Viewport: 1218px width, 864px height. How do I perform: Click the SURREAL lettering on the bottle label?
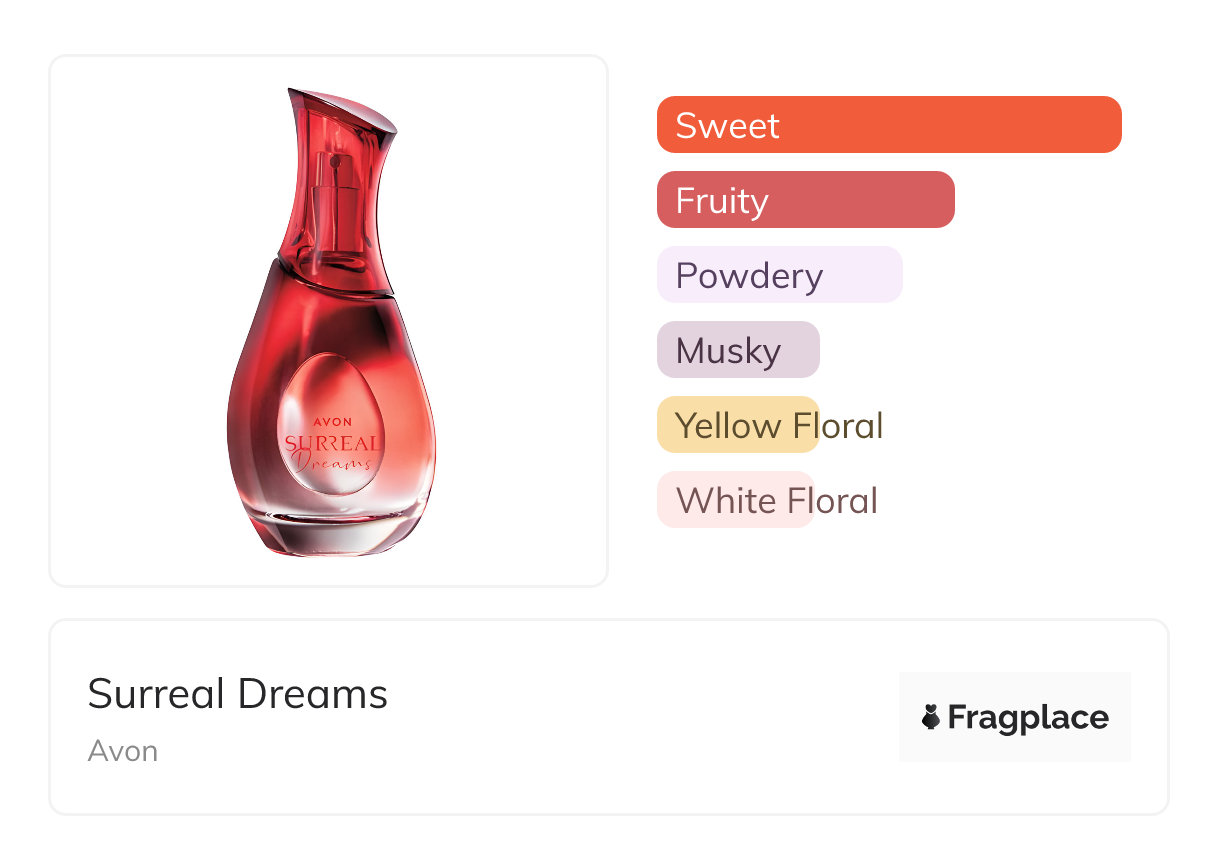tap(332, 443)
